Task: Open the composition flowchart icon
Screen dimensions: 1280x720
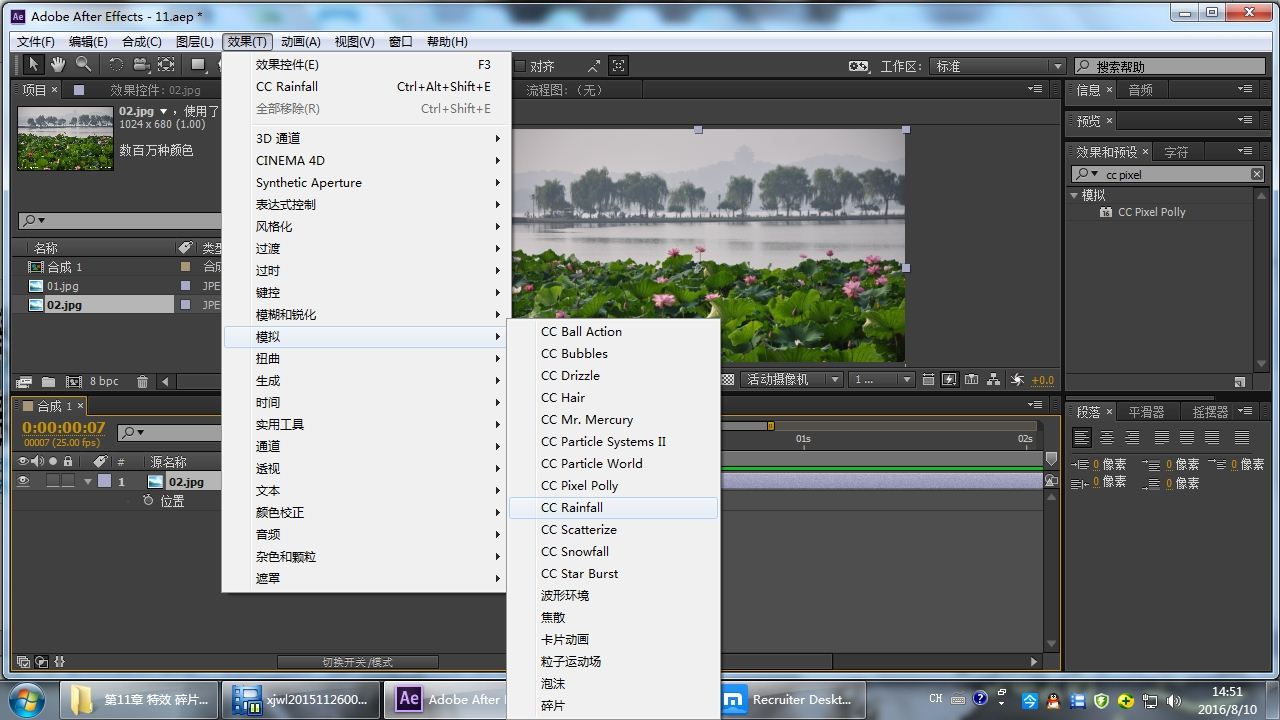Action: pos(993,380)
